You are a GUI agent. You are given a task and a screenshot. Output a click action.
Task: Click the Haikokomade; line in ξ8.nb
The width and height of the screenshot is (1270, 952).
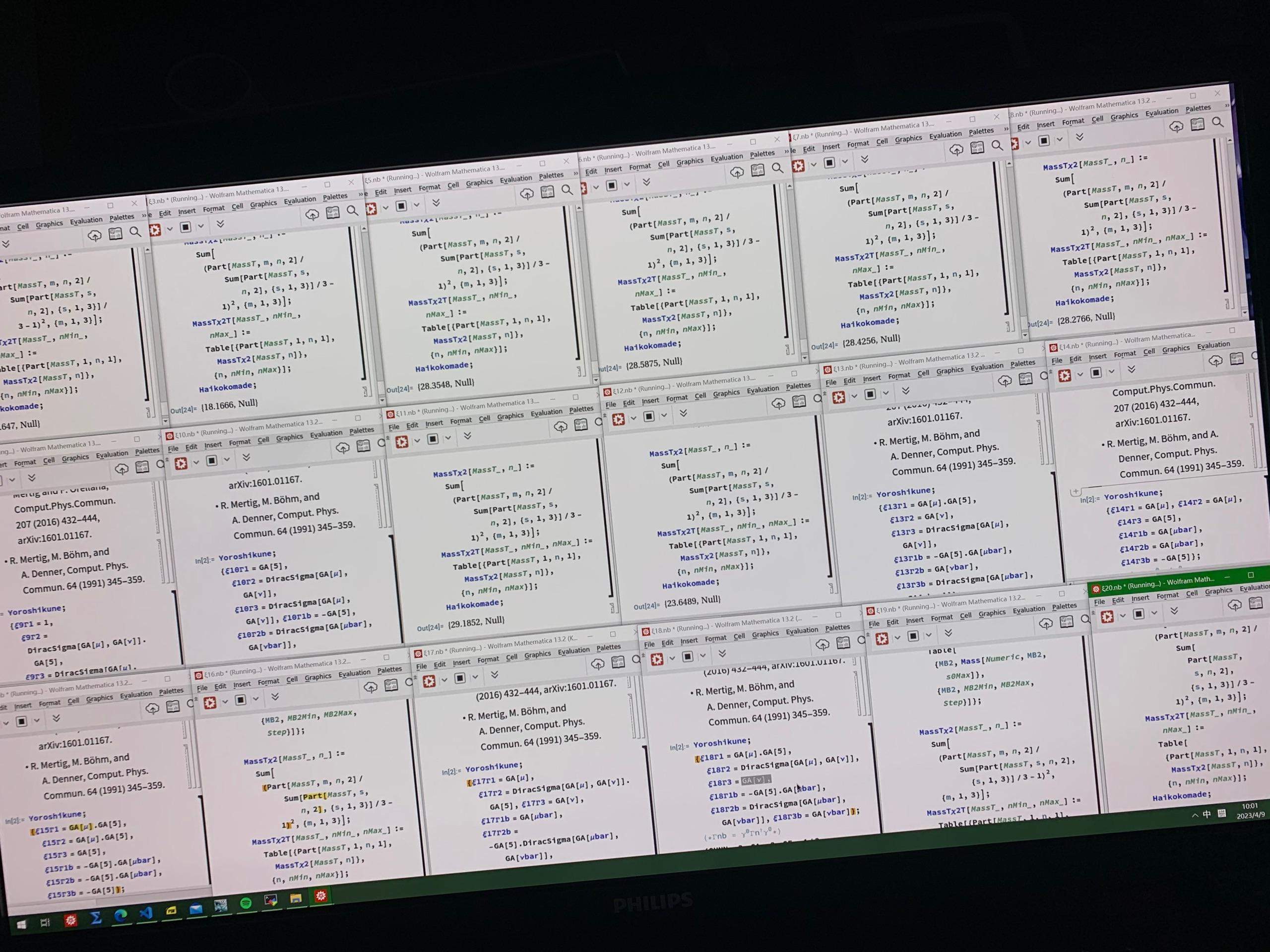[x=1084, y=300]
